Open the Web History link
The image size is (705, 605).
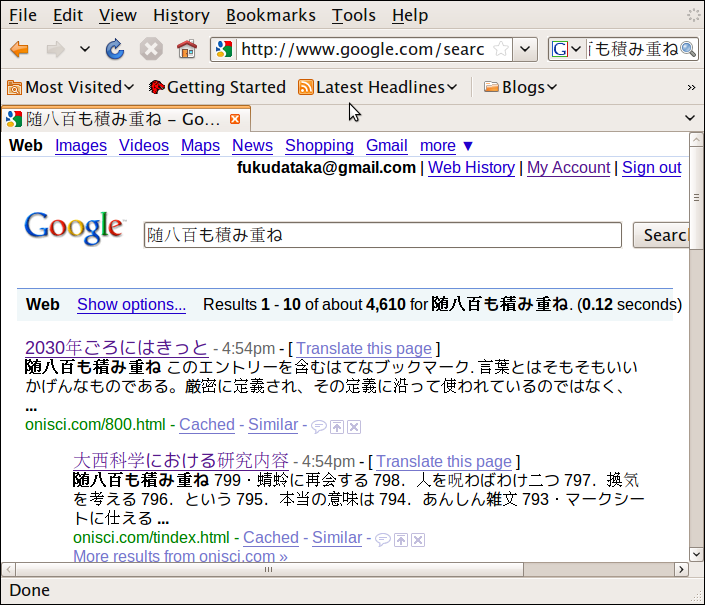[x=471, y=167]
